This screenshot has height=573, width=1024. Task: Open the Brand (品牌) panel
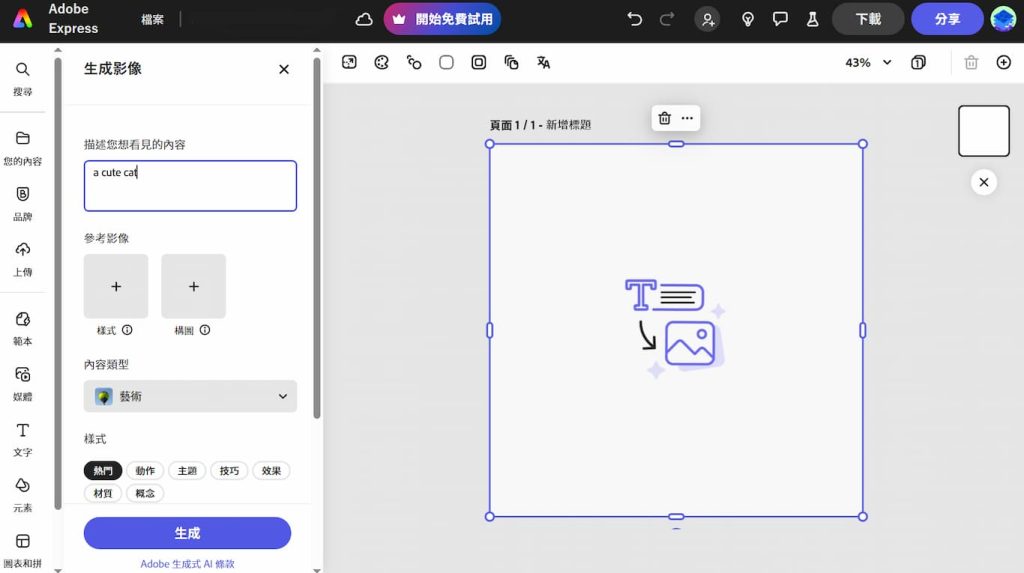(23, 204)
